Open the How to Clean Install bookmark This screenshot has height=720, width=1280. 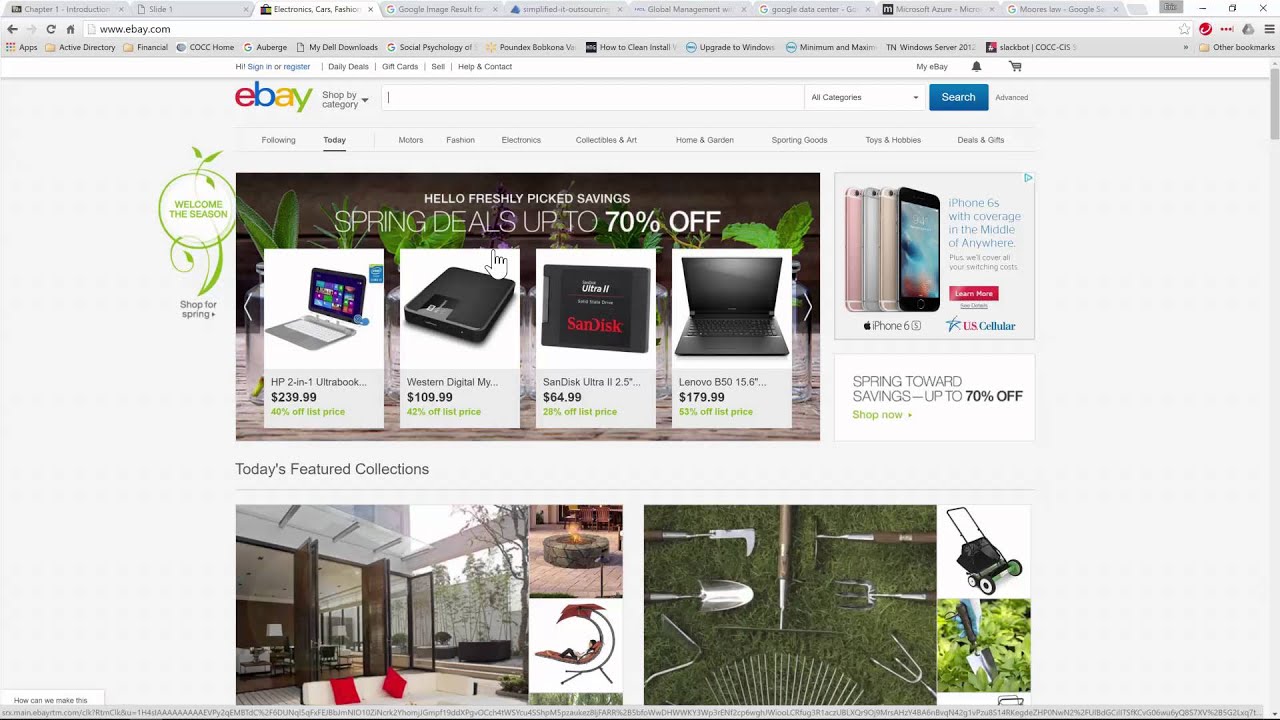coord(632,47)
